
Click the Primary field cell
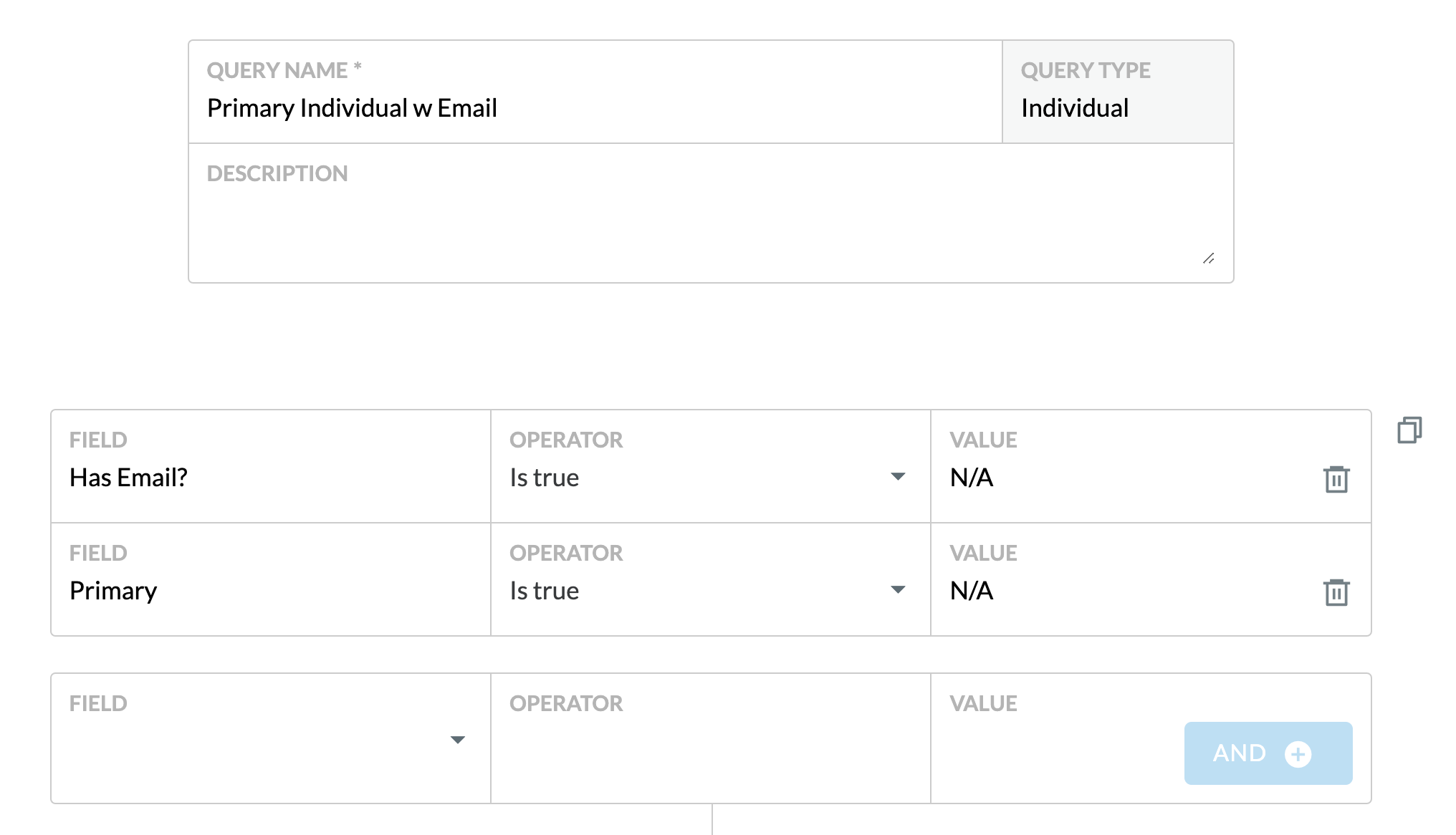[x=271, y=579]
